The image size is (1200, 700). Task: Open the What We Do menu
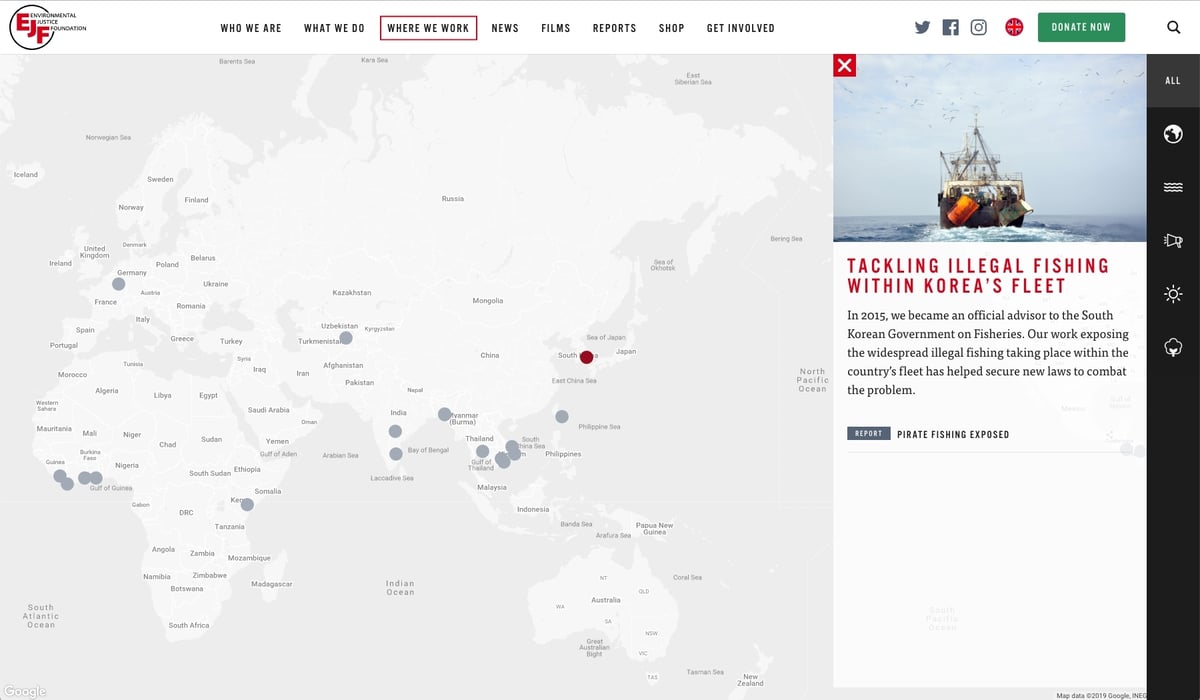click(x=334, y=28)
